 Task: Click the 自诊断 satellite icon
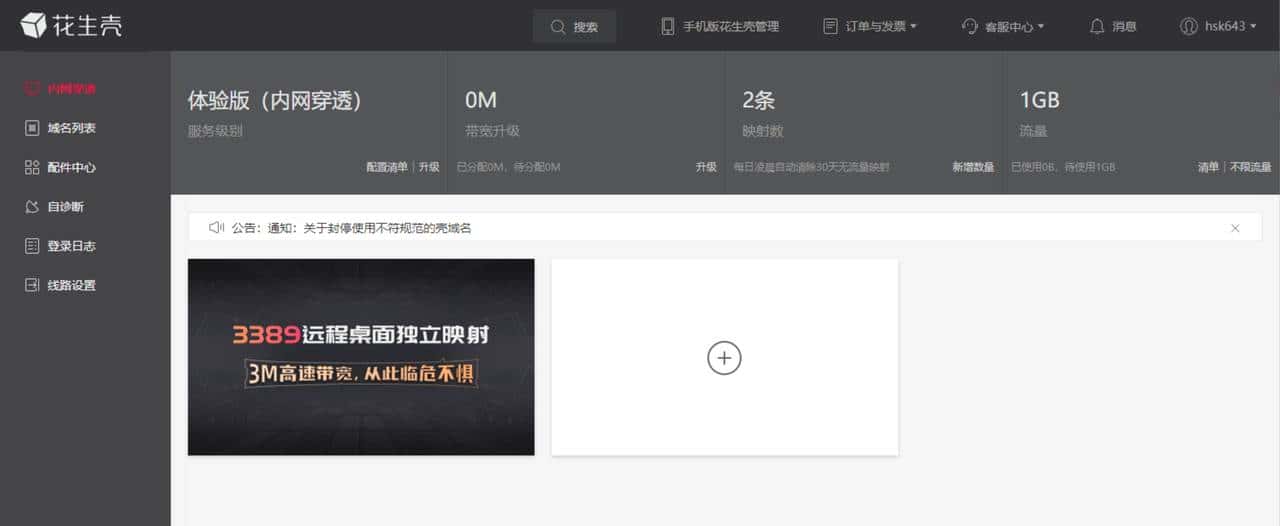tap(32, 207)
